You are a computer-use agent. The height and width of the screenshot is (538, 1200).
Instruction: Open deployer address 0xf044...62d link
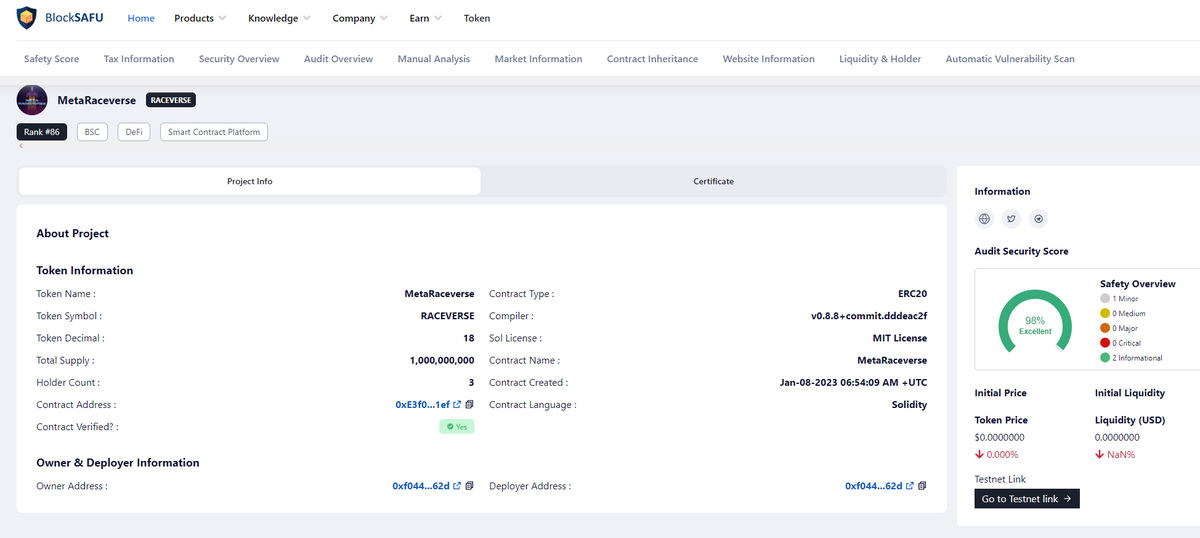pyautogui.click(x=874, y=486)
